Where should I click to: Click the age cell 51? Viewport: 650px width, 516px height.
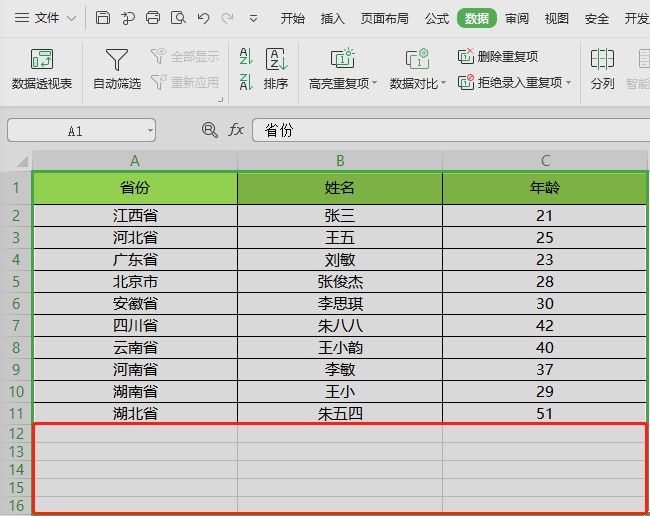coord(545,413)
